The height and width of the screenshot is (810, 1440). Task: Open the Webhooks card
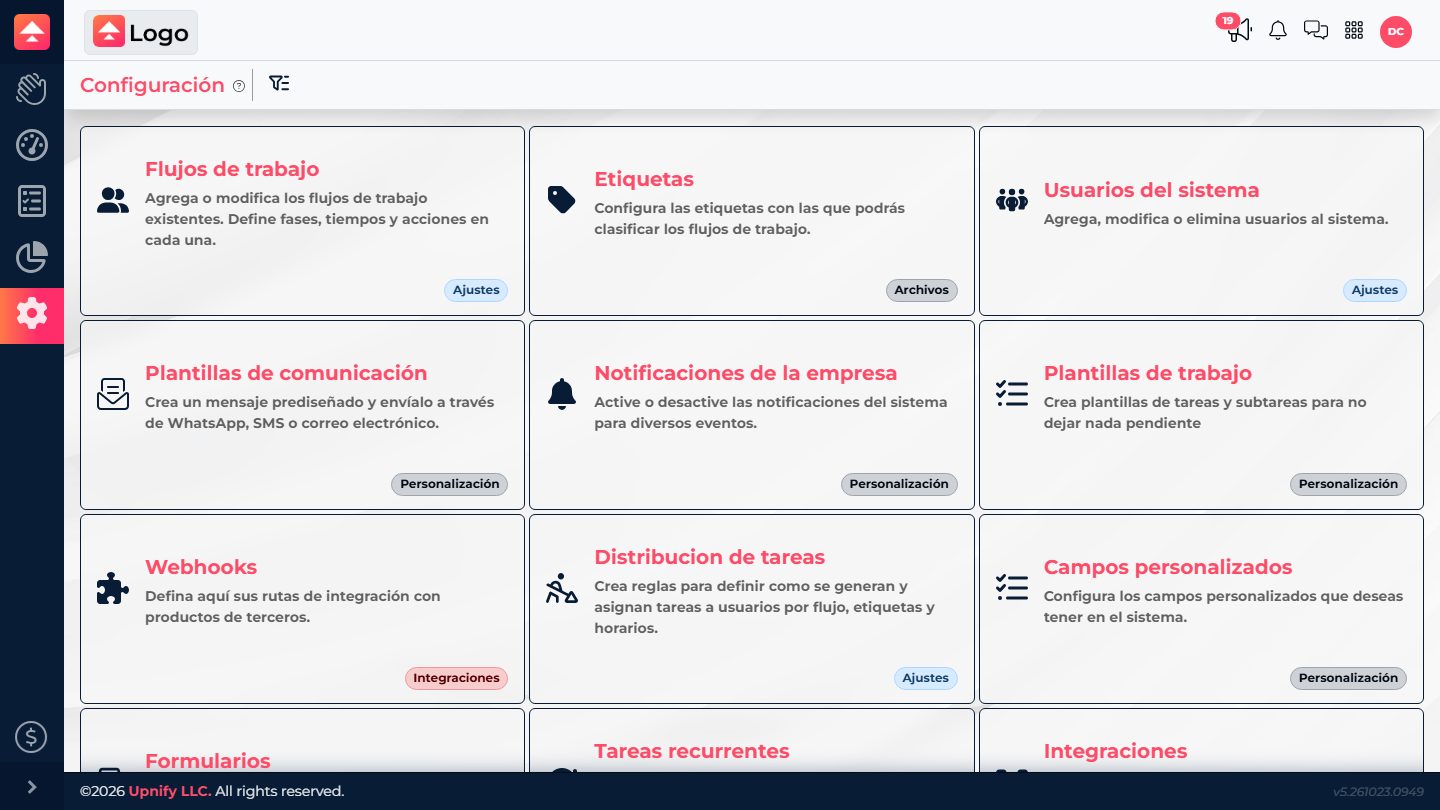[302, 609]
